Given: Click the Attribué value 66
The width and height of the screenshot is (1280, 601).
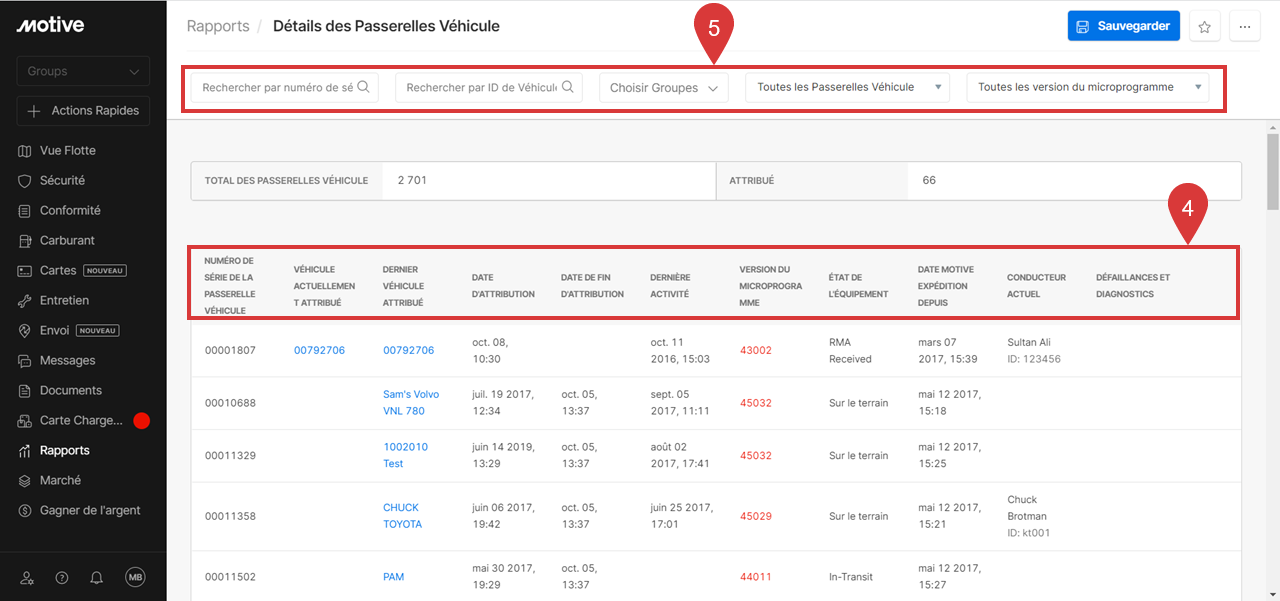Looking at the screenshot, I should click(x=930, y=181).
